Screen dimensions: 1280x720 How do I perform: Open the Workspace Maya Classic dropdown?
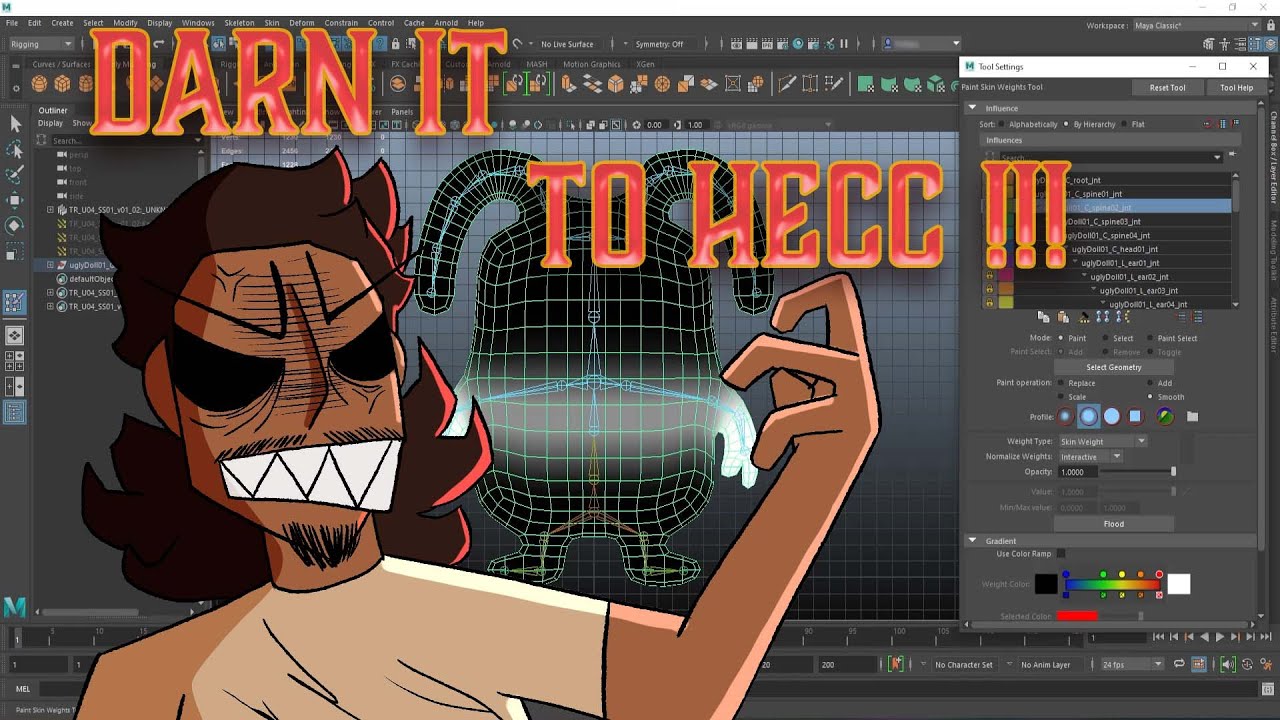coord(1197,25)
